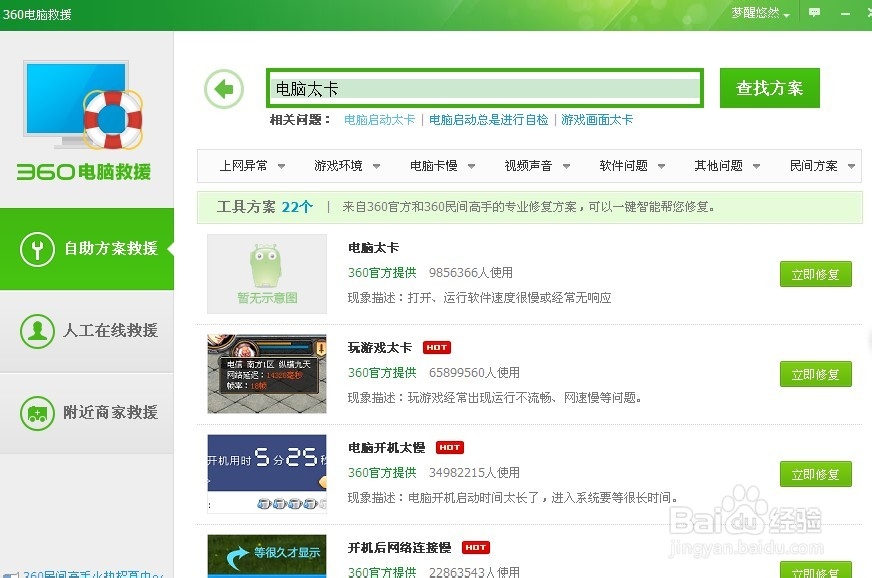The height and width of the screenshot is (578, 872).
Task: Click inside the 电脑太卡 search field
Action: pyautogui.click(x=483, y=88)
